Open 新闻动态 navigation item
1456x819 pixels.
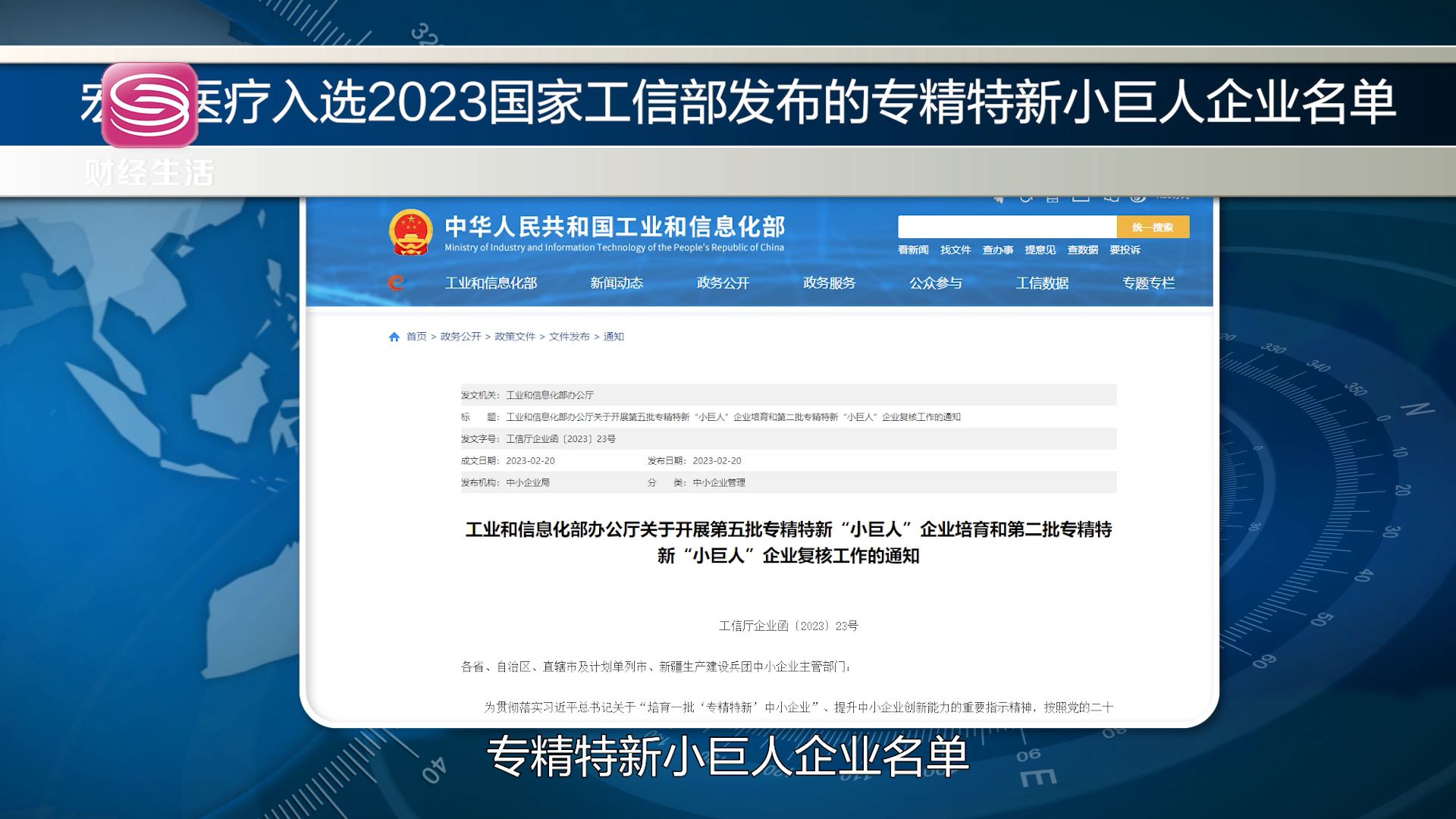click(617, 283)
